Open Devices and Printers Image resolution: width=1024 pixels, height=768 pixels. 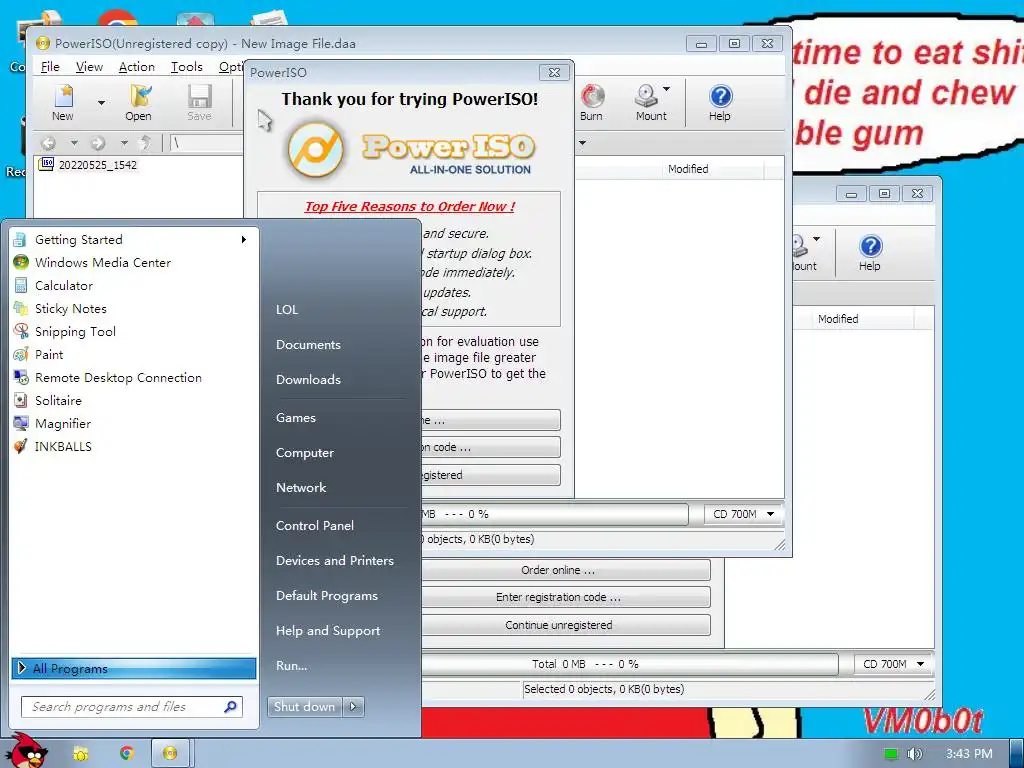335,561
